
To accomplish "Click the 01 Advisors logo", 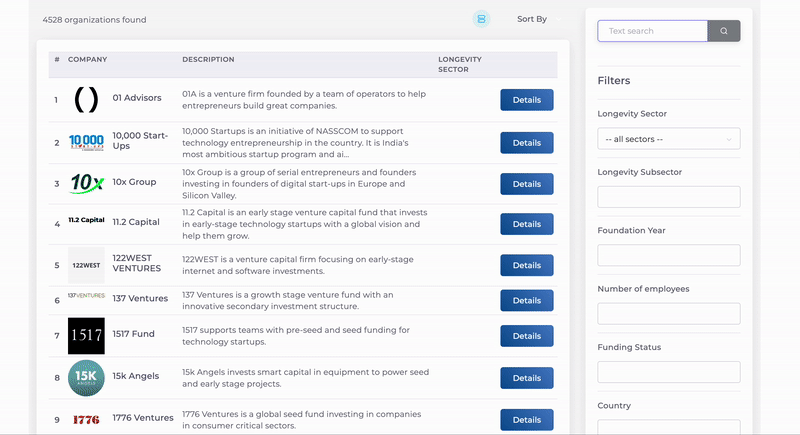I will (86, 100).
